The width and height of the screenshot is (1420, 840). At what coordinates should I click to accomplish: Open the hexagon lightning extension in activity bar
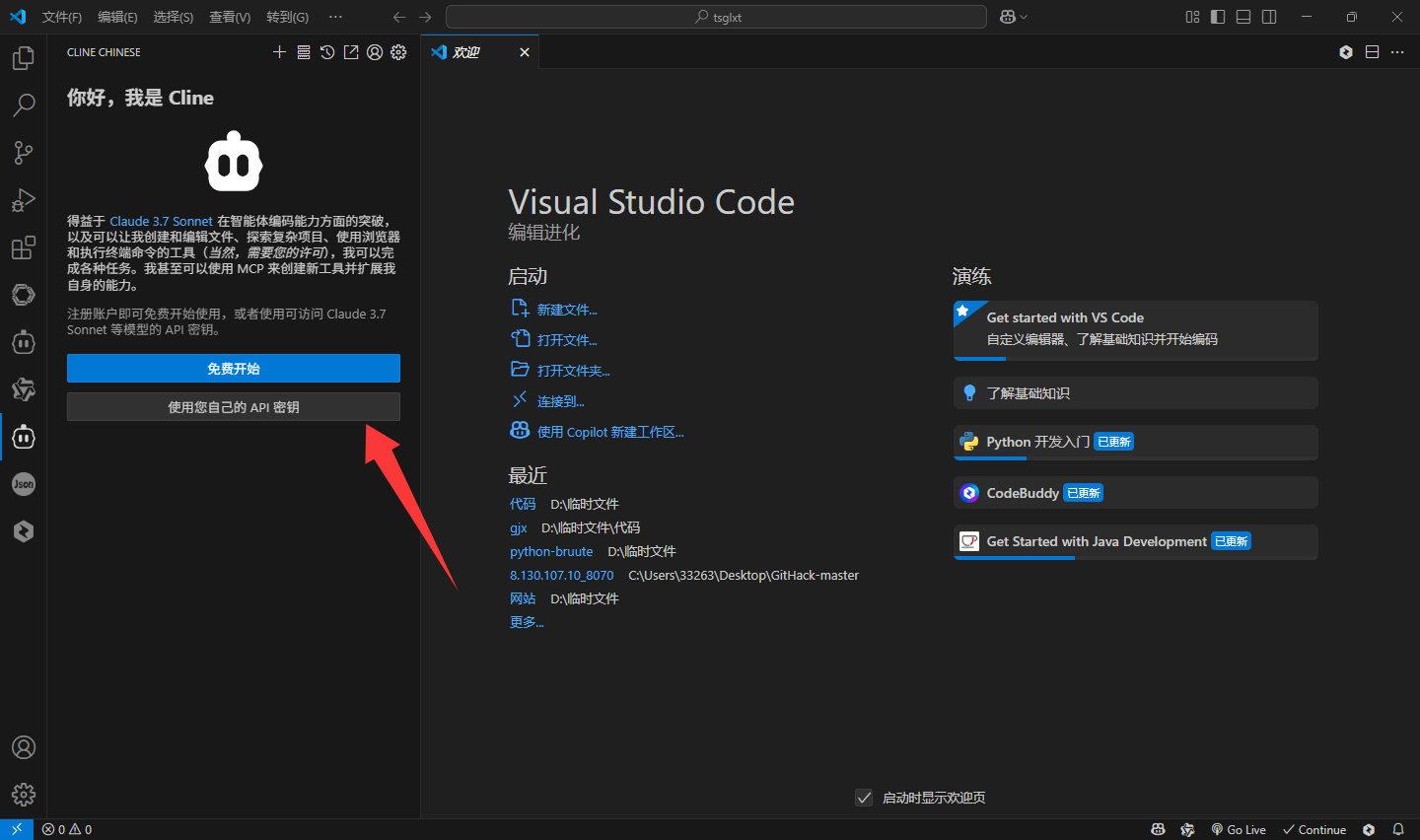(24, 531)
